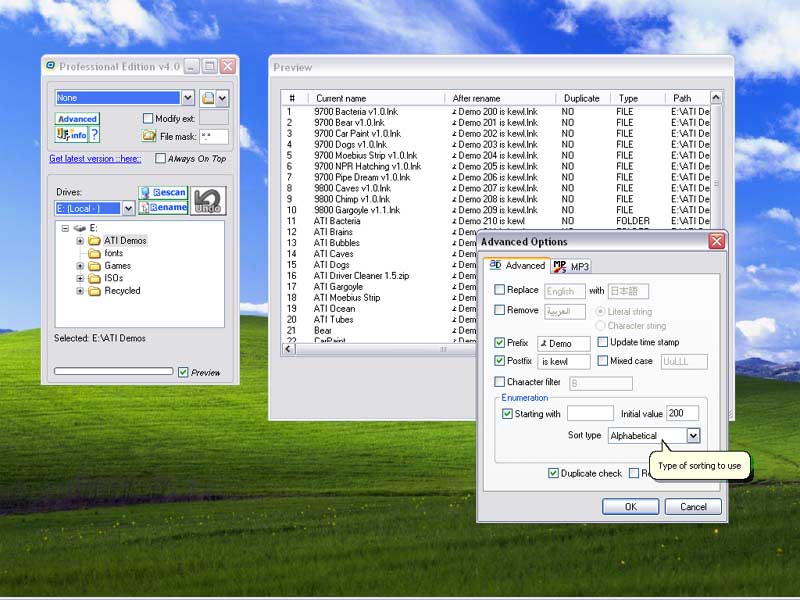Click the Games folder icon
The height and width of the screenshot is (600, 800).
(x=94, y=266)
